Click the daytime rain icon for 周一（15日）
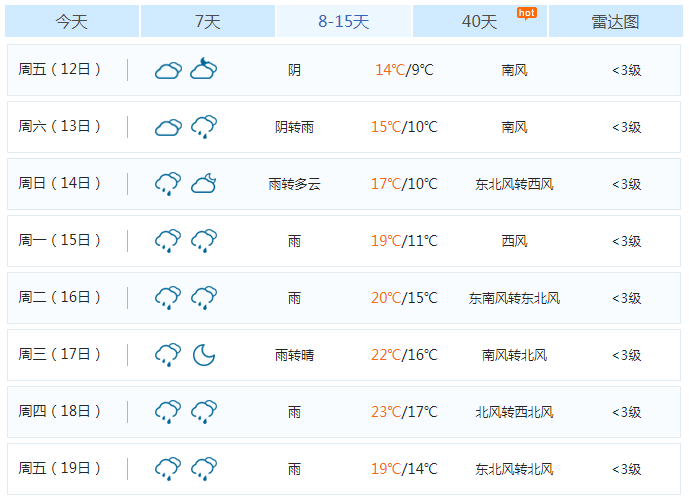The image size is (689, 502). tap(168, 241)
